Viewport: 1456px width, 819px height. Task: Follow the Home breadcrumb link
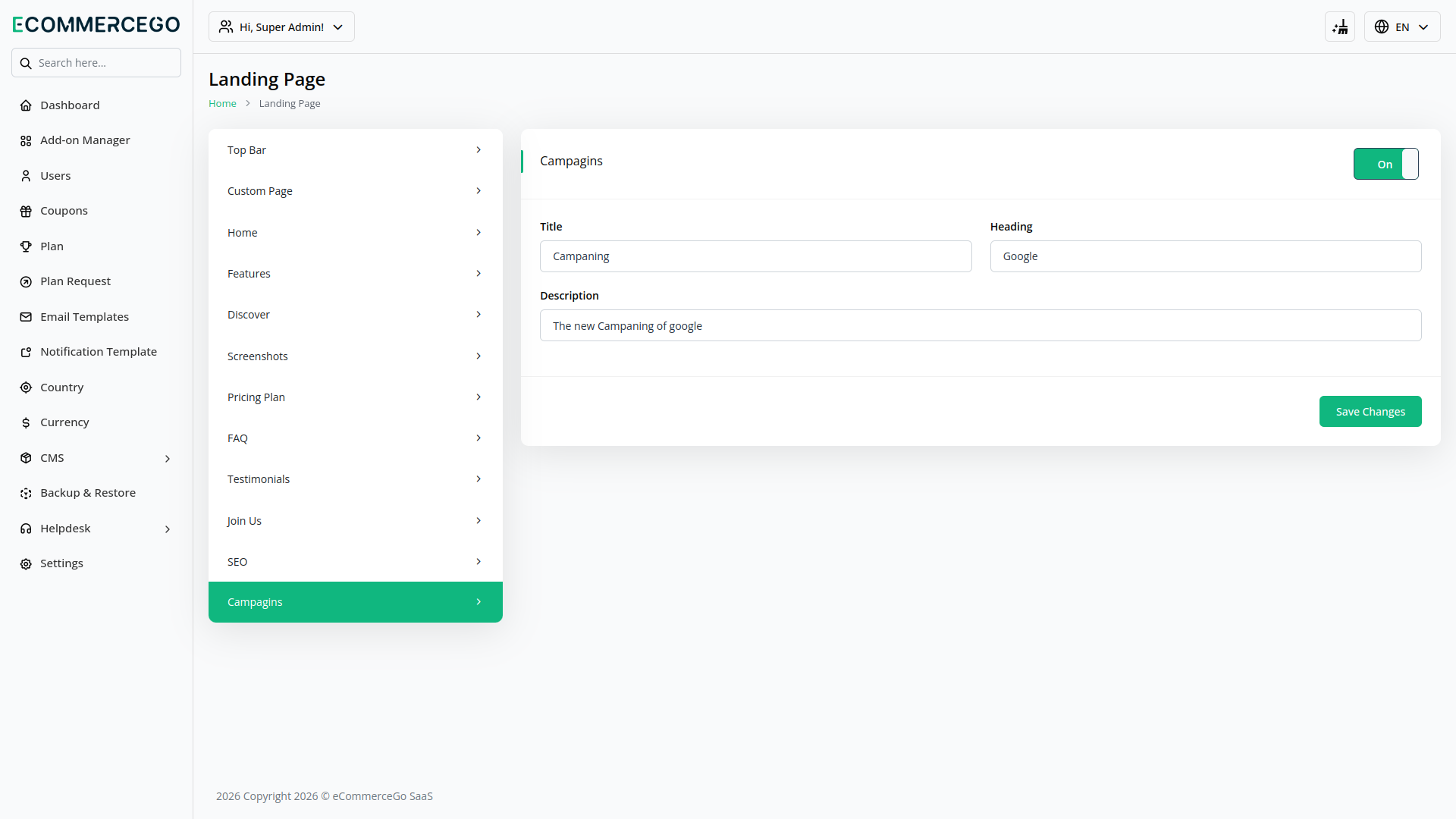click(222, 104)
